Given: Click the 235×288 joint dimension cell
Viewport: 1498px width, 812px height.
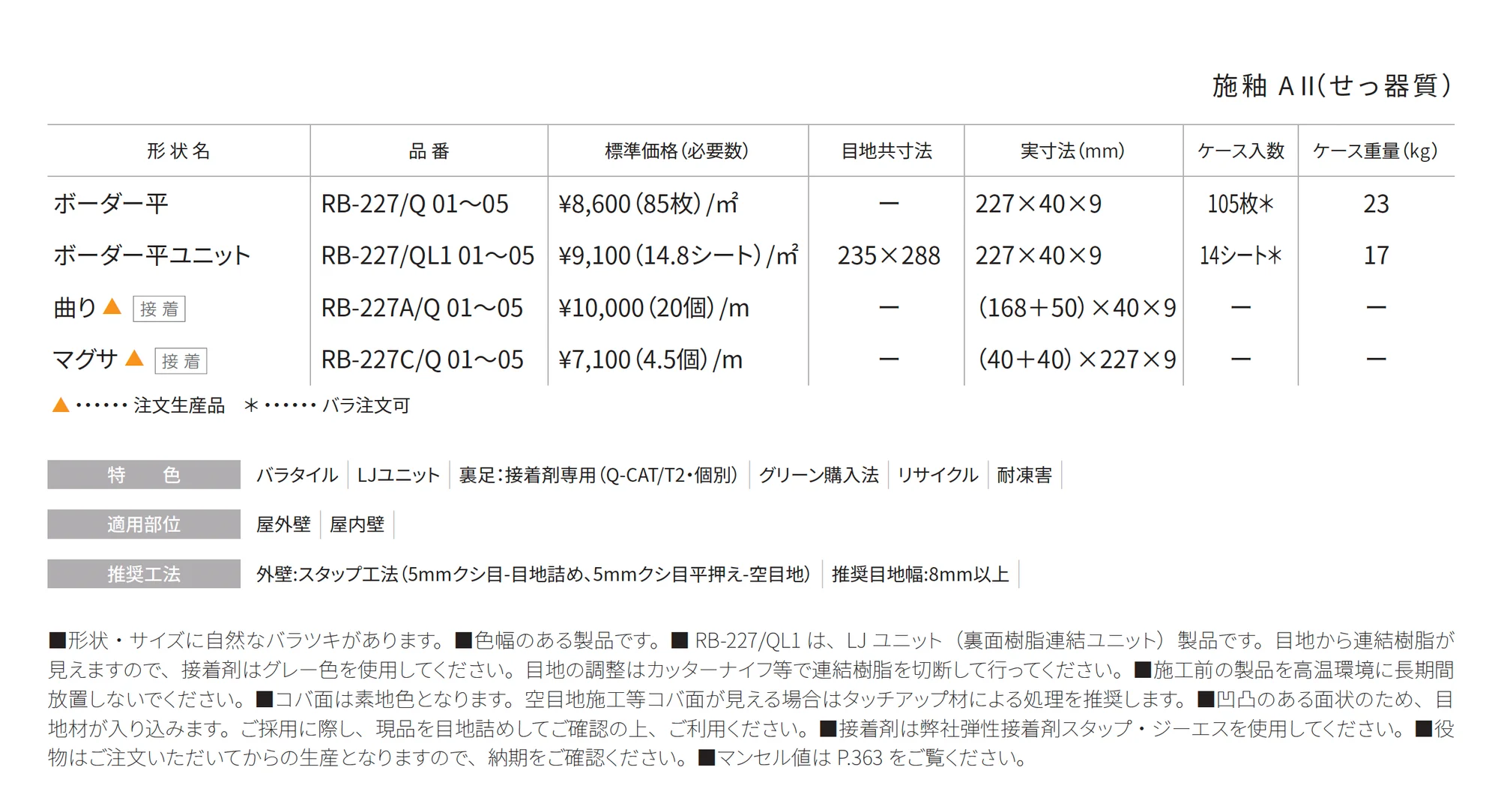Looking at the screenshot, I should pos(889,255).
